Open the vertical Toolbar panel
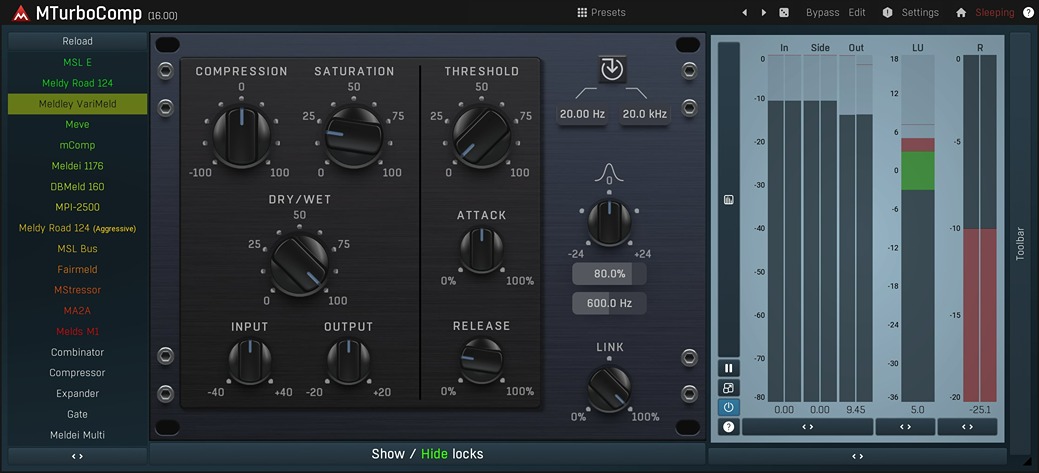 [1020, 244]
